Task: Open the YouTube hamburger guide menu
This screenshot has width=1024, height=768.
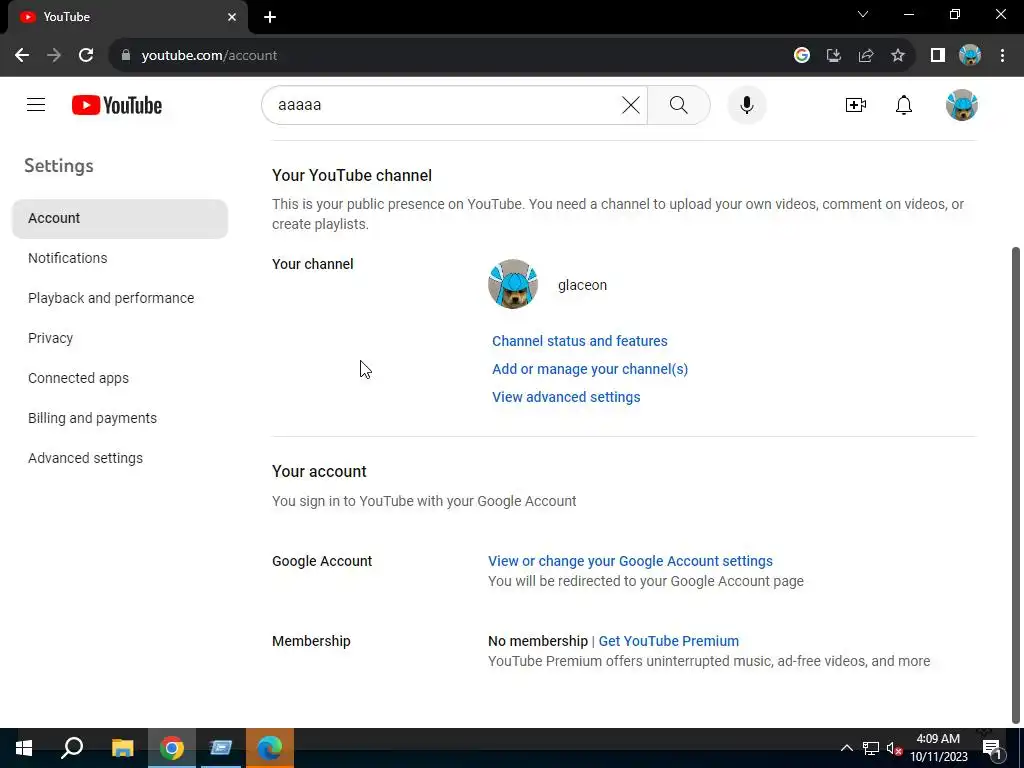Action: [x=36, y=104]
